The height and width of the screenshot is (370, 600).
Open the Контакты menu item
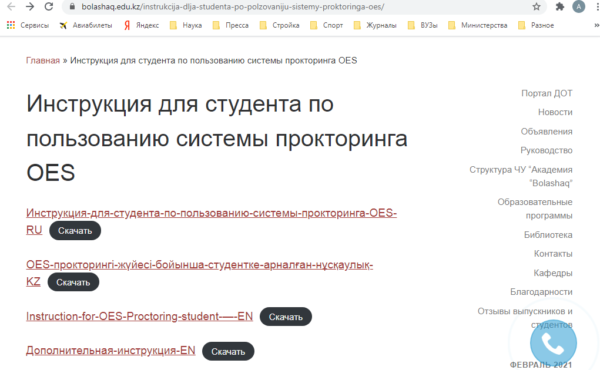[553, 254]
